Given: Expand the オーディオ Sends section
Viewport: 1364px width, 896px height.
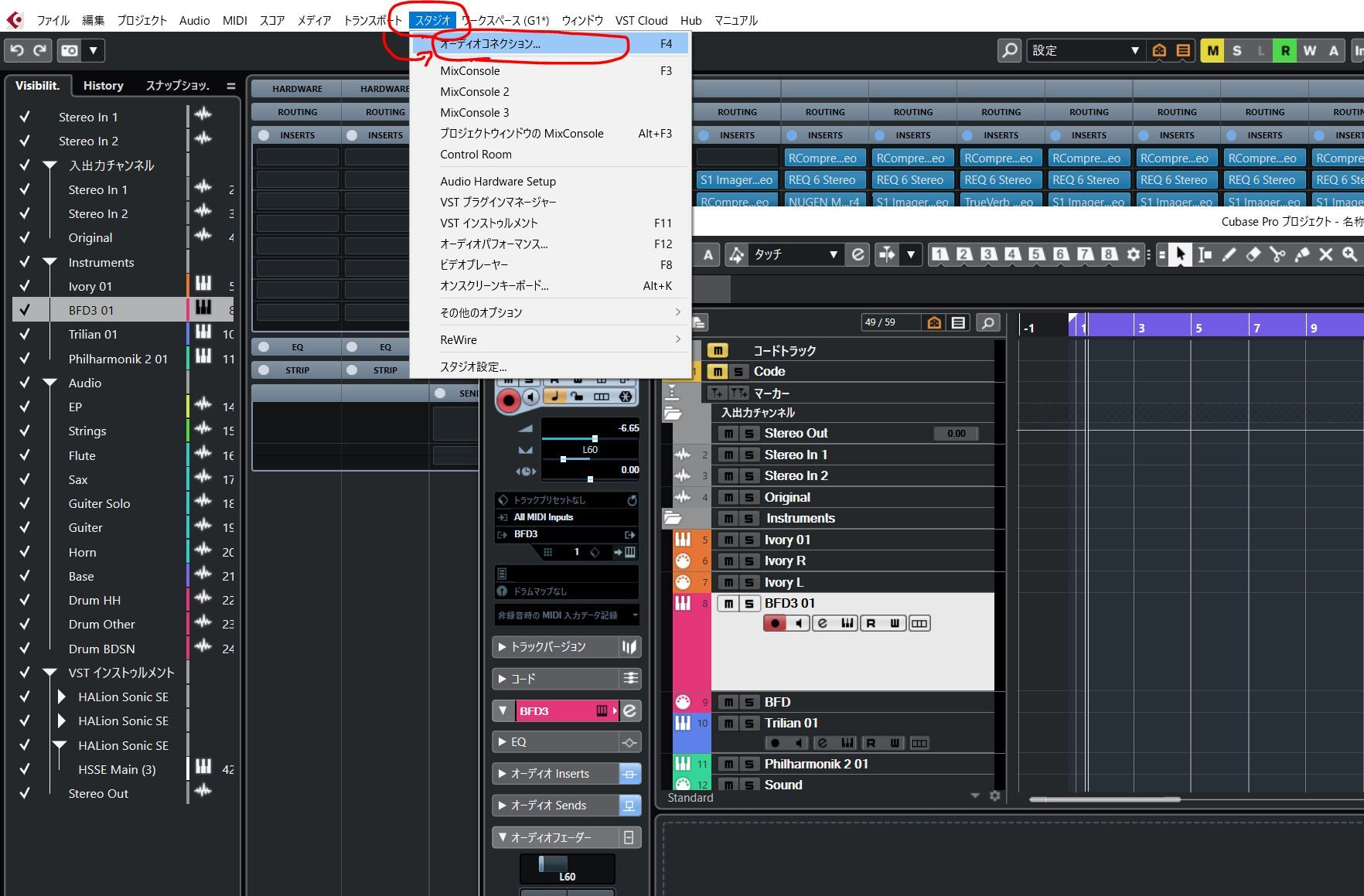Looking at the screenshot, I should point(556,806).
